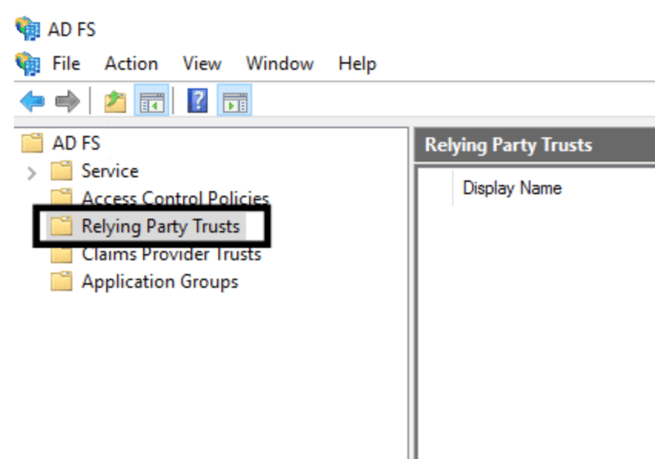Click the Relying Party Trusts folder icon
The image size is (655, 459).
61,226
